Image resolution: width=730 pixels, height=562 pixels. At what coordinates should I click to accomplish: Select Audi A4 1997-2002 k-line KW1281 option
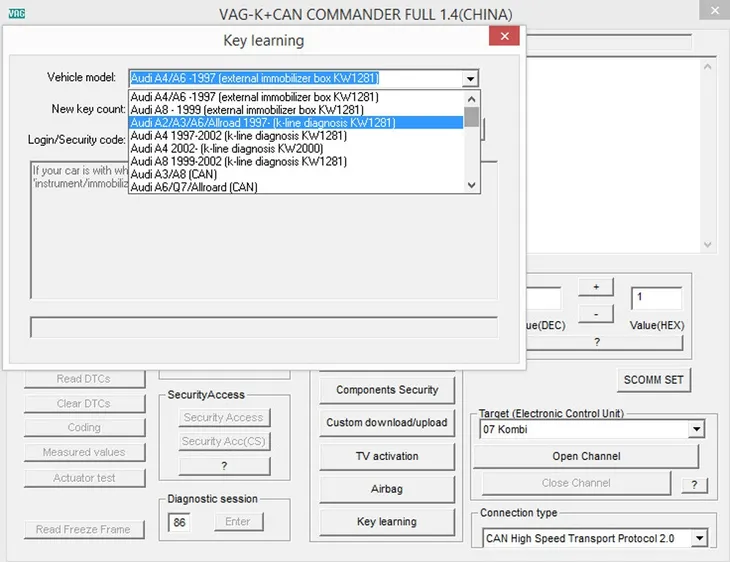click(297, 136)
